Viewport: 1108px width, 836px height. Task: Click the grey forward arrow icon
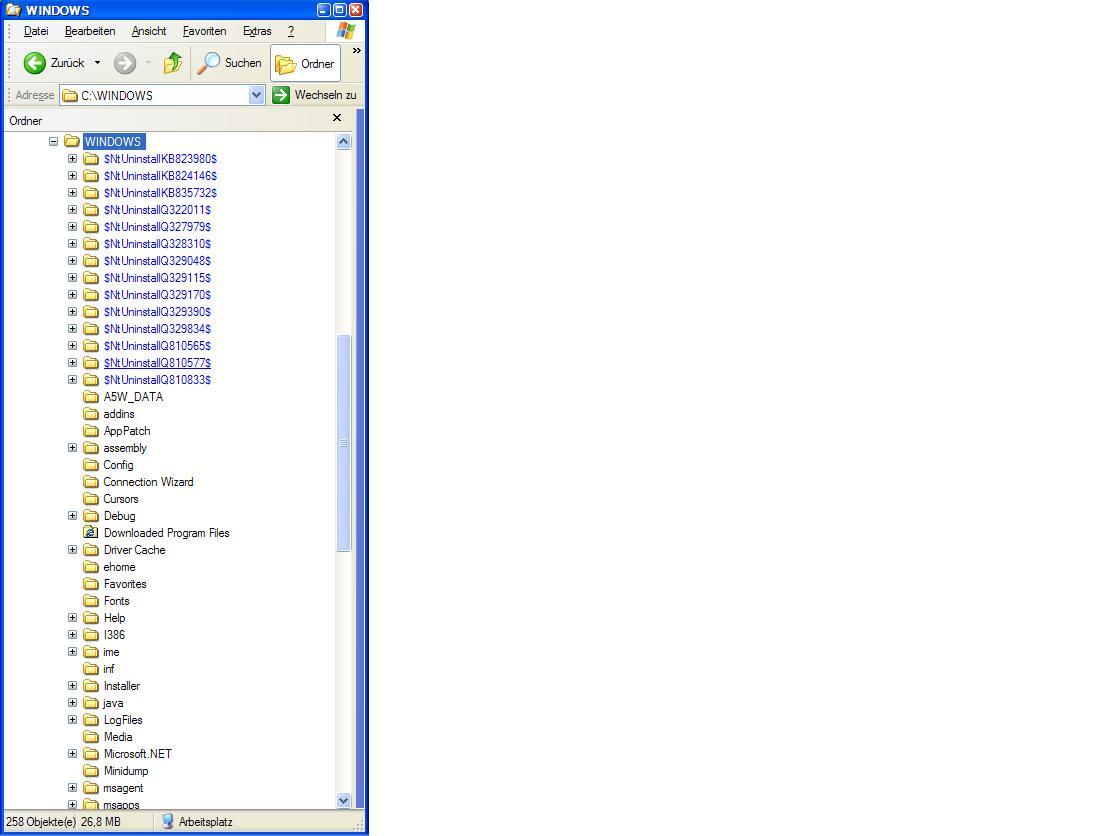[125, 63]
